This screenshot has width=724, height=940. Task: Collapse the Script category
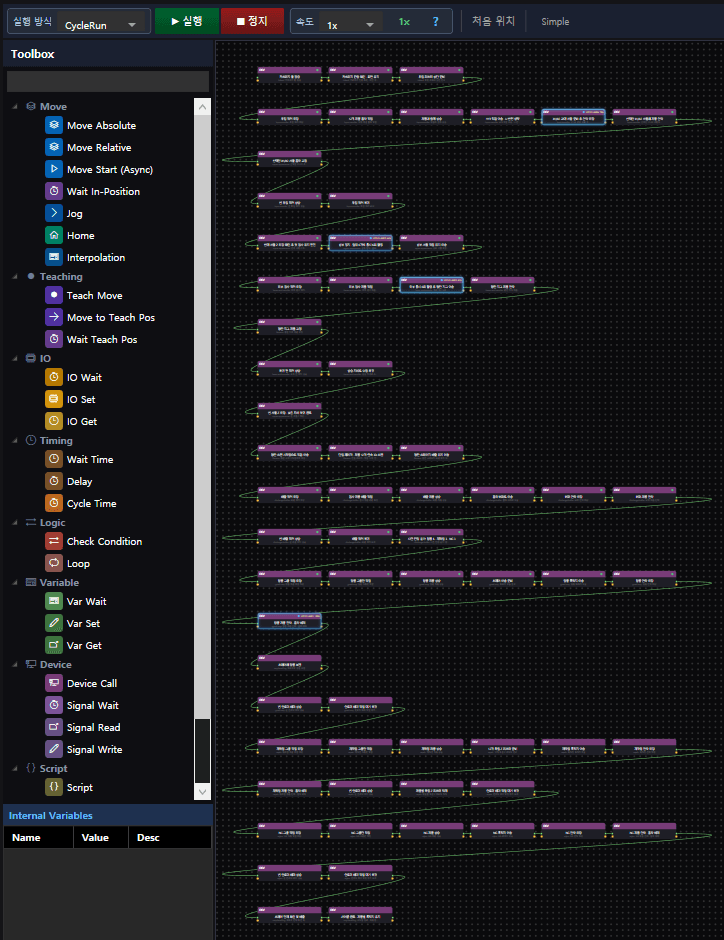15,769
